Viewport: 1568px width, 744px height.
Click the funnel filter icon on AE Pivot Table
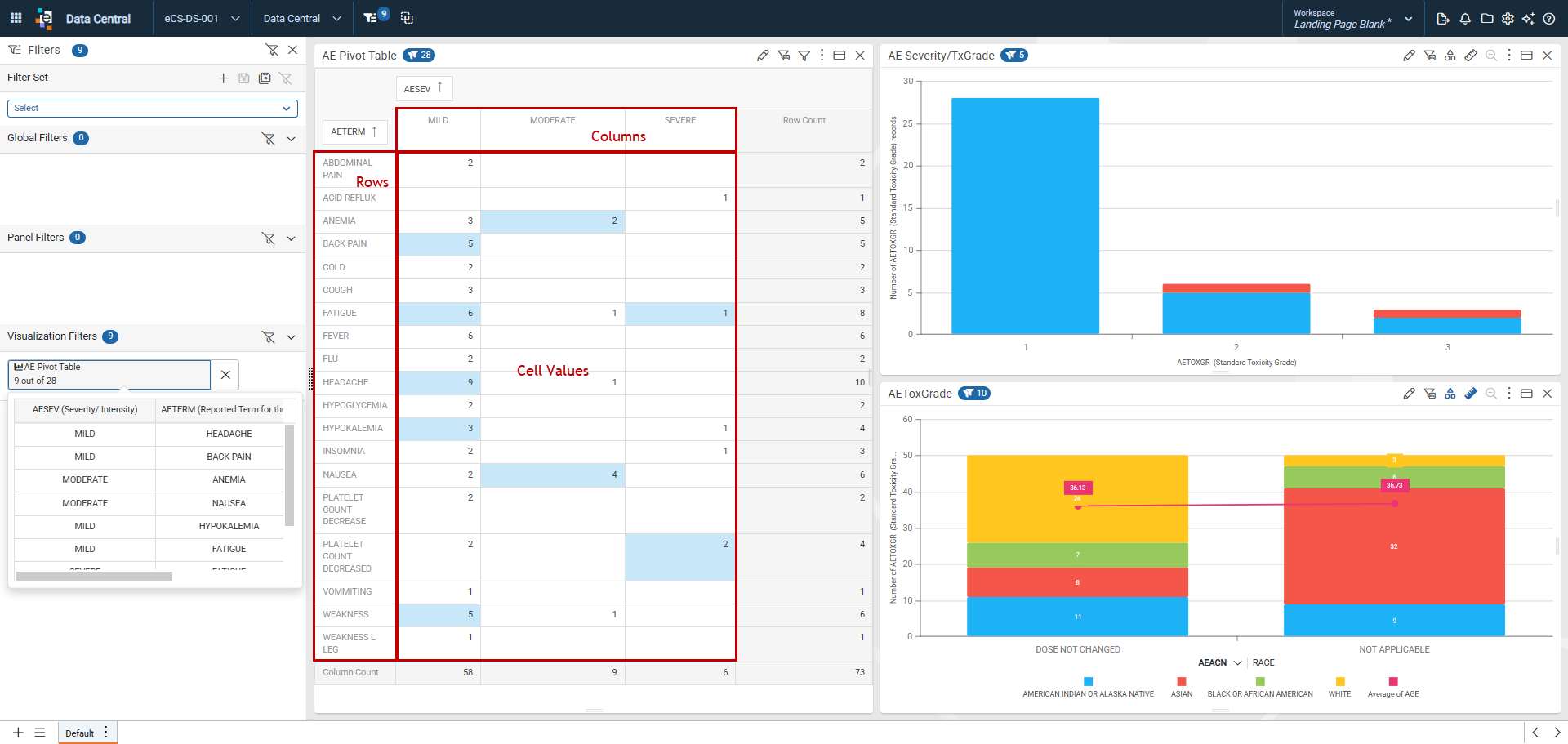pos(804,56)
